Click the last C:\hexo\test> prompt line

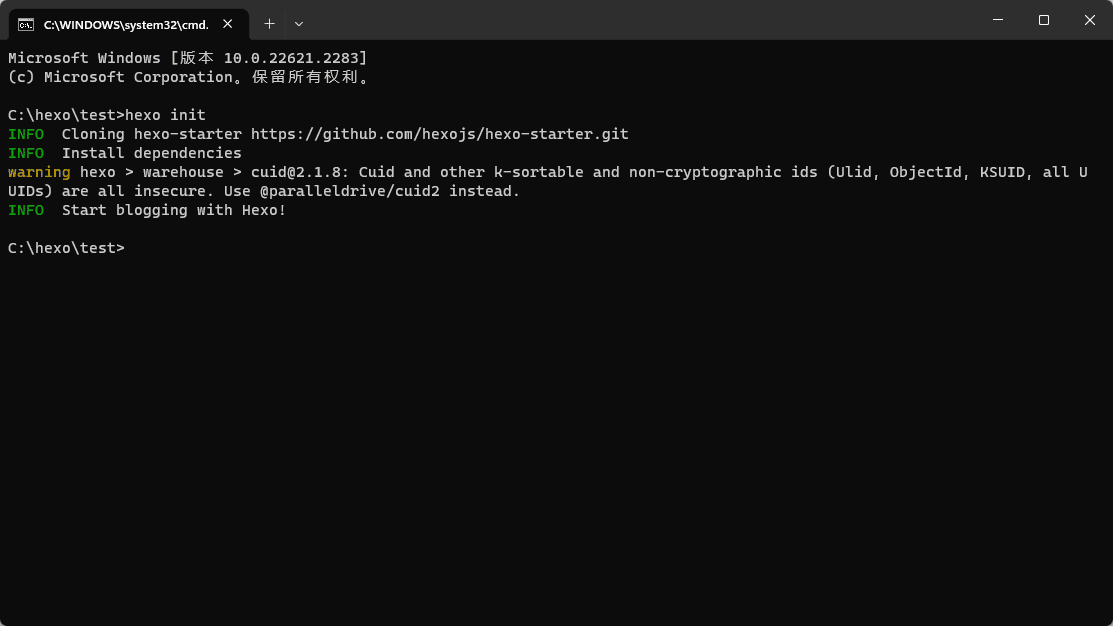(66, 248)
